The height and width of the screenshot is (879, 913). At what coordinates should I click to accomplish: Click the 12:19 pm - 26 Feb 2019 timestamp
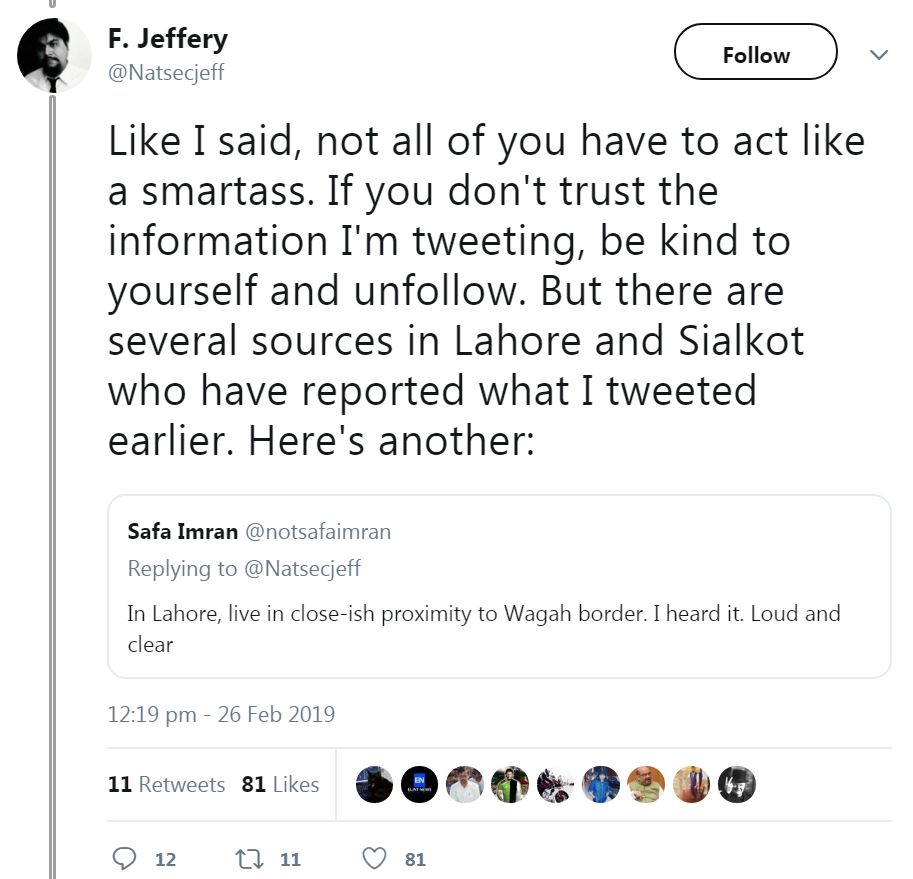[x=221, y=715]
